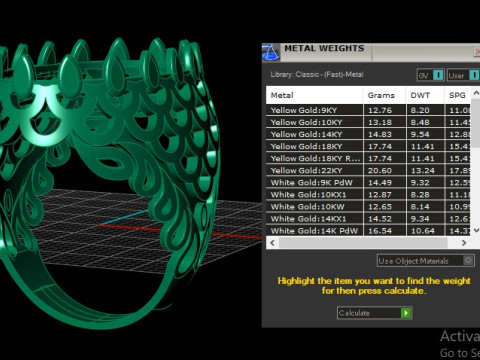Click the horizontal scroll right arrow
480x360 pixels.
(x=464, y=243)
